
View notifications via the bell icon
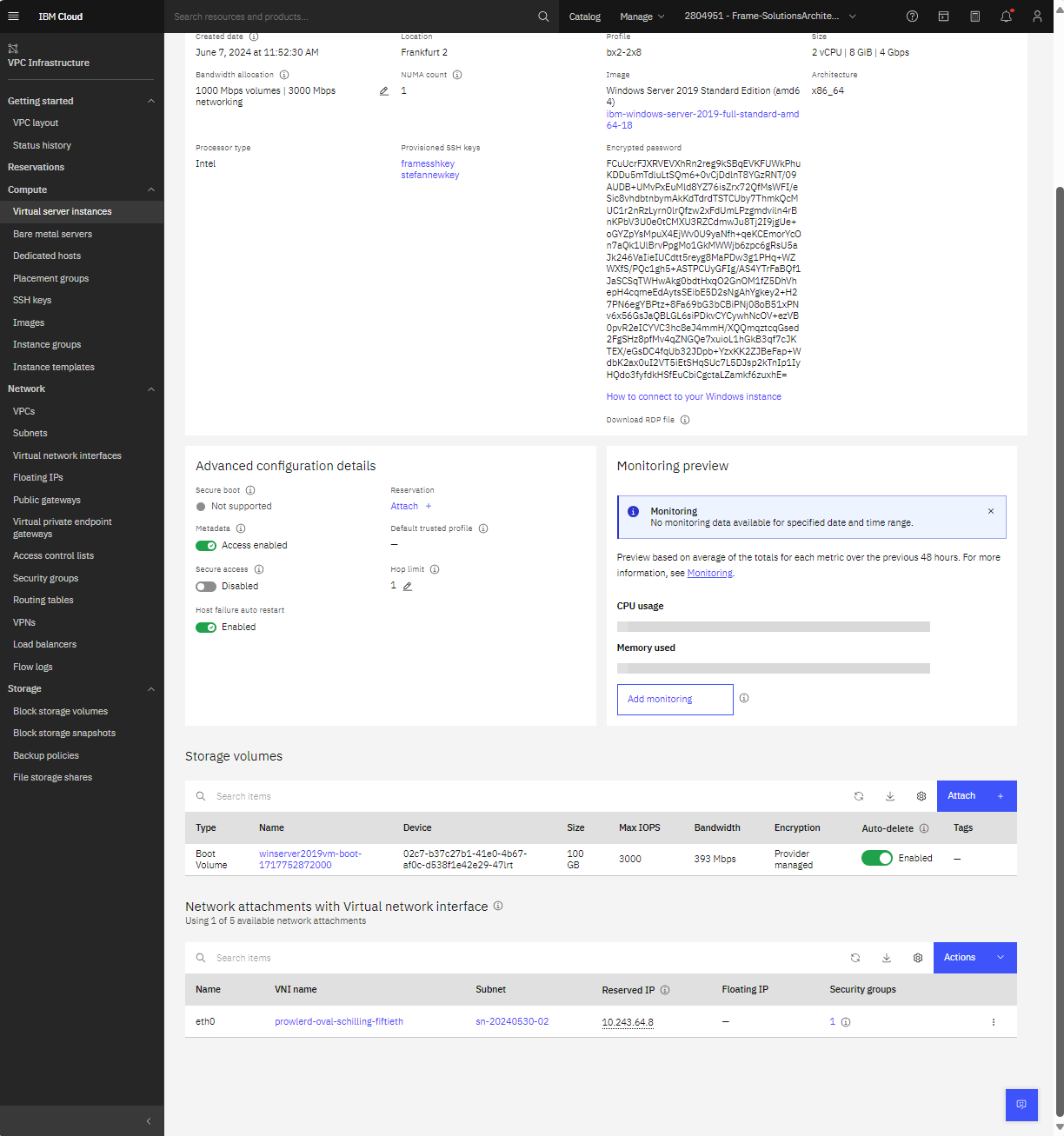[x=1006, y=16]
